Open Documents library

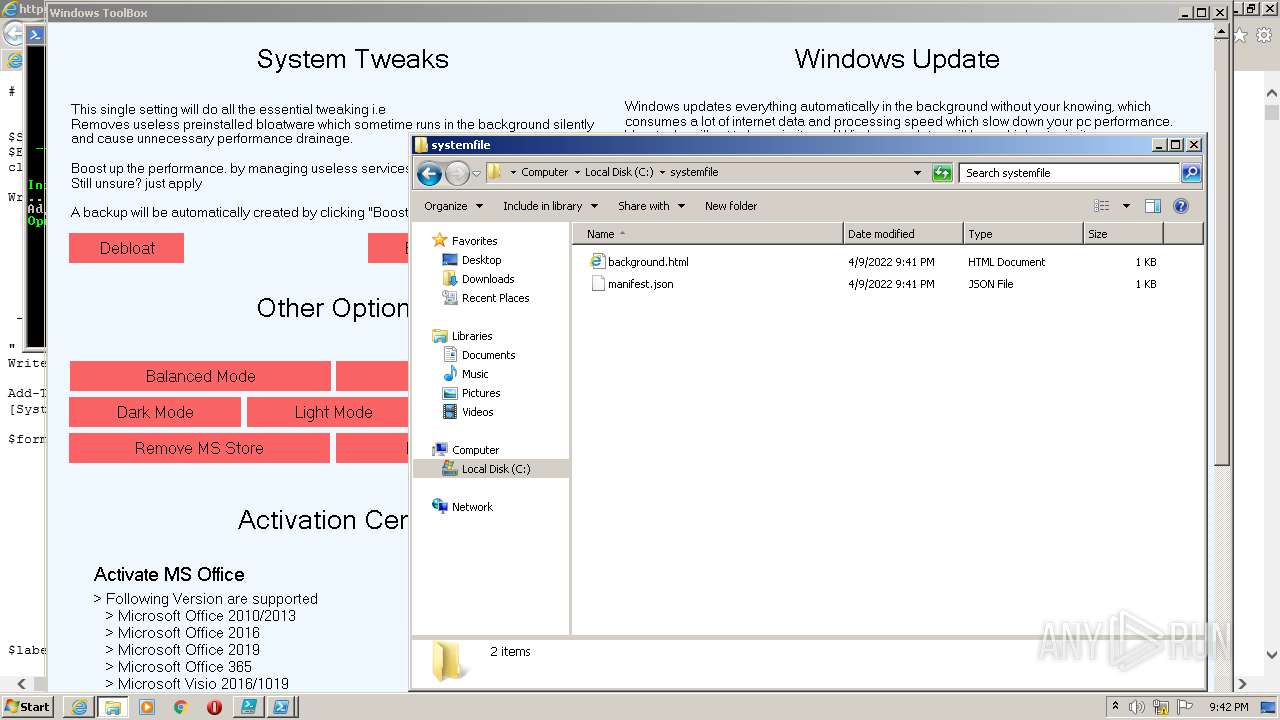pos(489,355)
